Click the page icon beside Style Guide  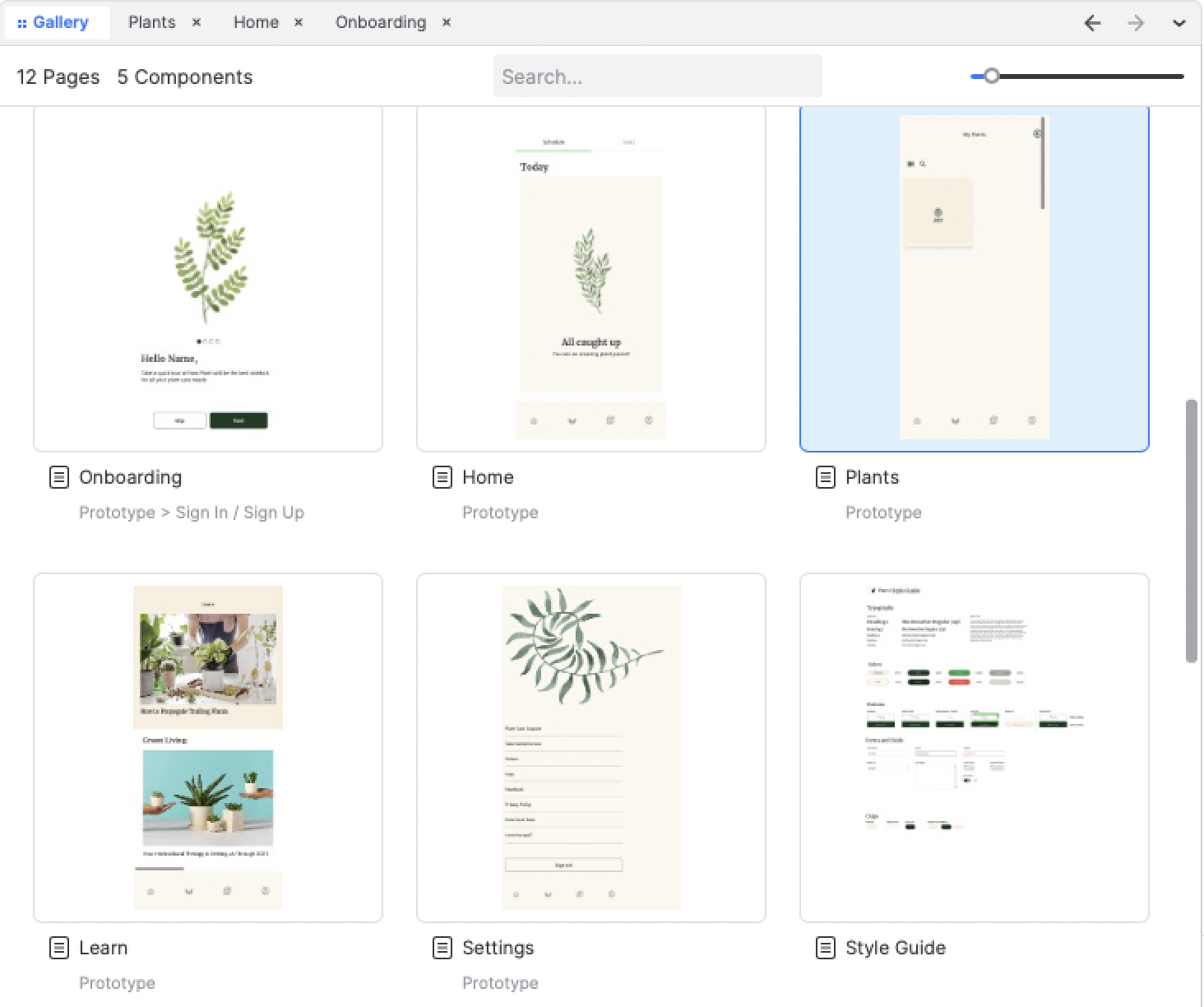[x=826, y=948]
